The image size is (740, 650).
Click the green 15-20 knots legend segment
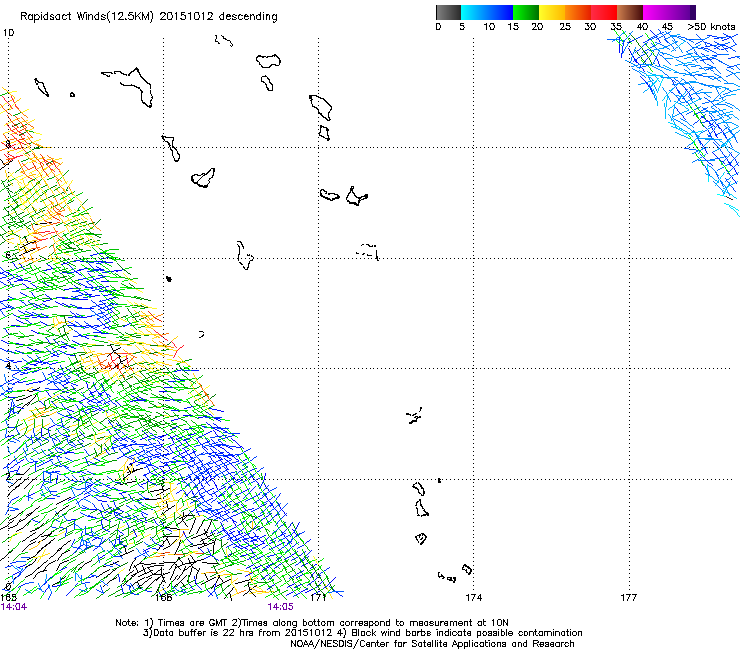click(526, 12)
